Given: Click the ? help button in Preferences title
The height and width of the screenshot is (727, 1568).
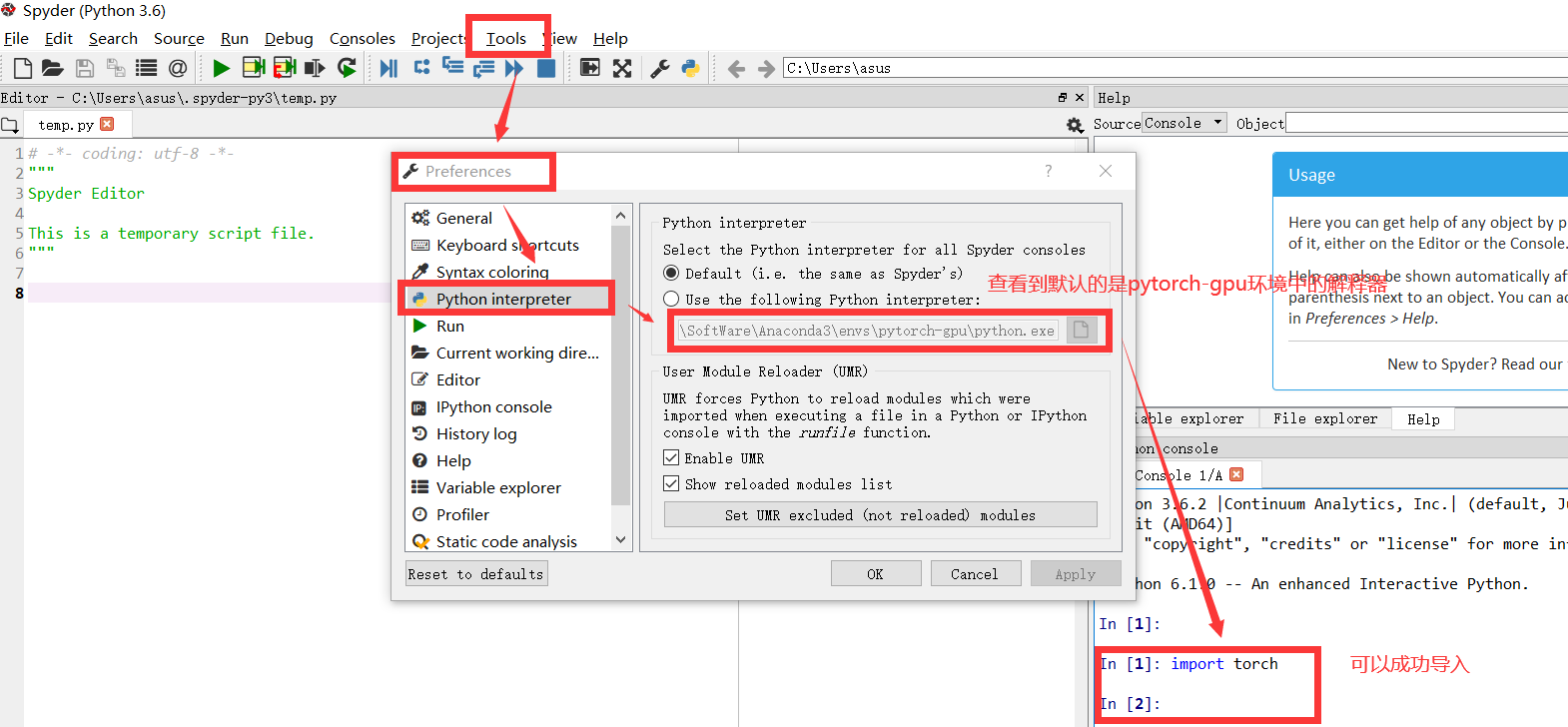Looking at the screenshot, I should pos(1048,171).
